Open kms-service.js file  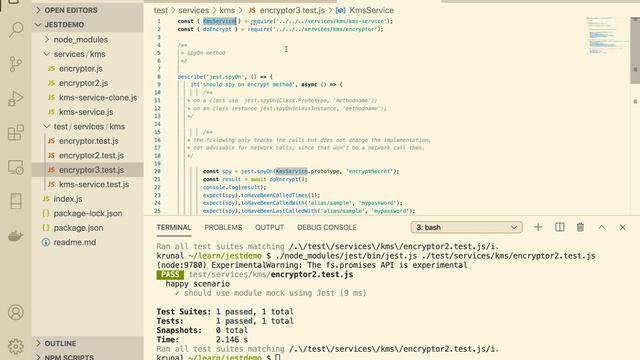(x=86, y=112)
